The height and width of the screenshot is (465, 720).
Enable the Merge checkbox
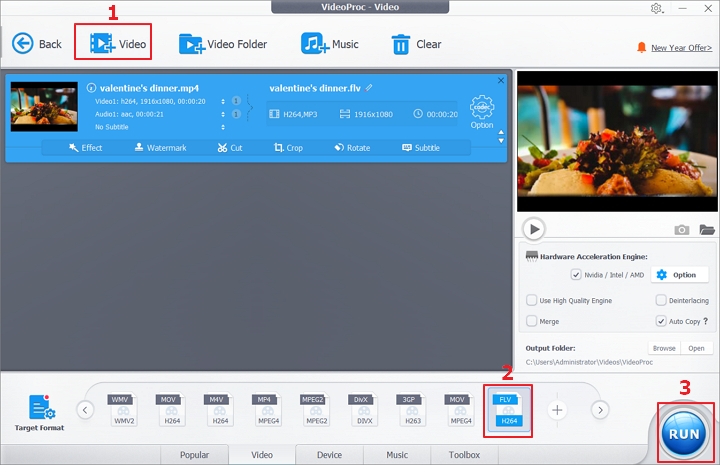[x=531, y=321]
